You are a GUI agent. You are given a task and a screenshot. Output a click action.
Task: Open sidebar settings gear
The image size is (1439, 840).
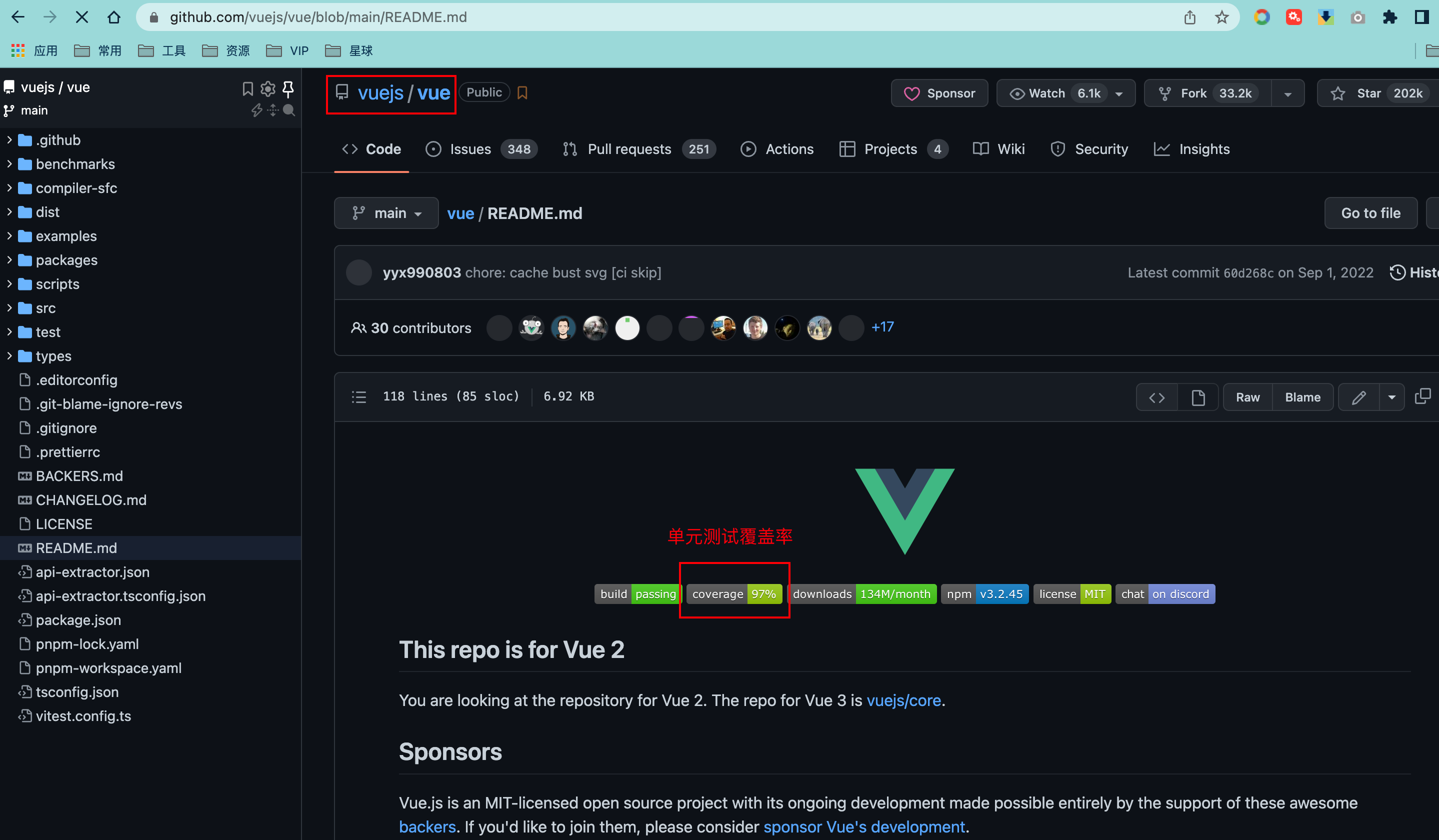(x=268, y=88)
